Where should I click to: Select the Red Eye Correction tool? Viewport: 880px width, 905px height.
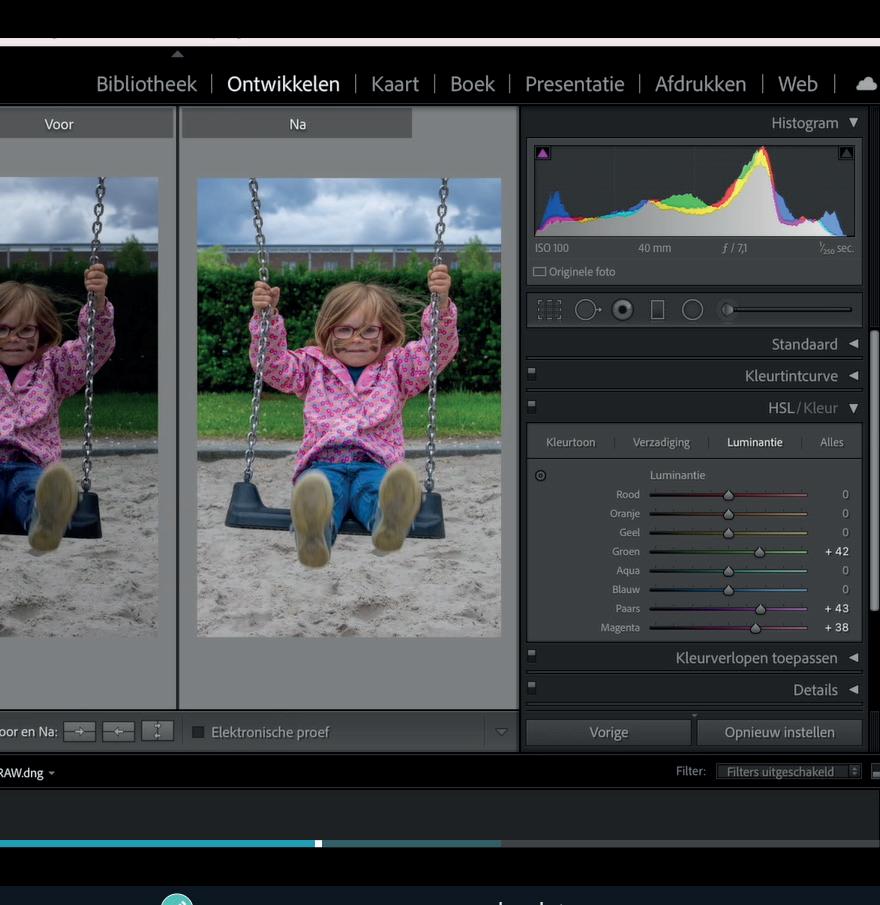pos(622,310)
